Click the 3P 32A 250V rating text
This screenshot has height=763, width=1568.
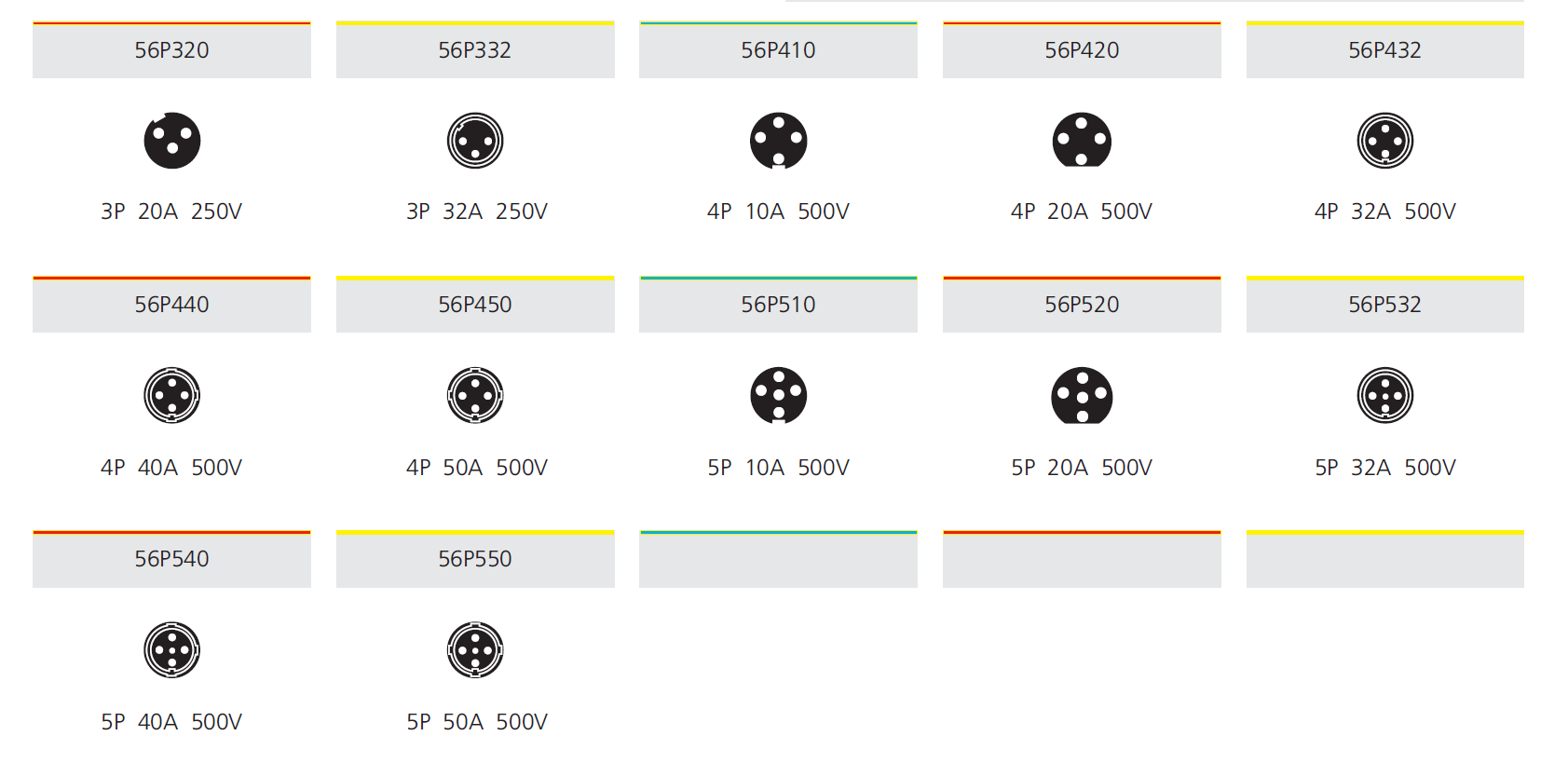click(x=476, y=211)
